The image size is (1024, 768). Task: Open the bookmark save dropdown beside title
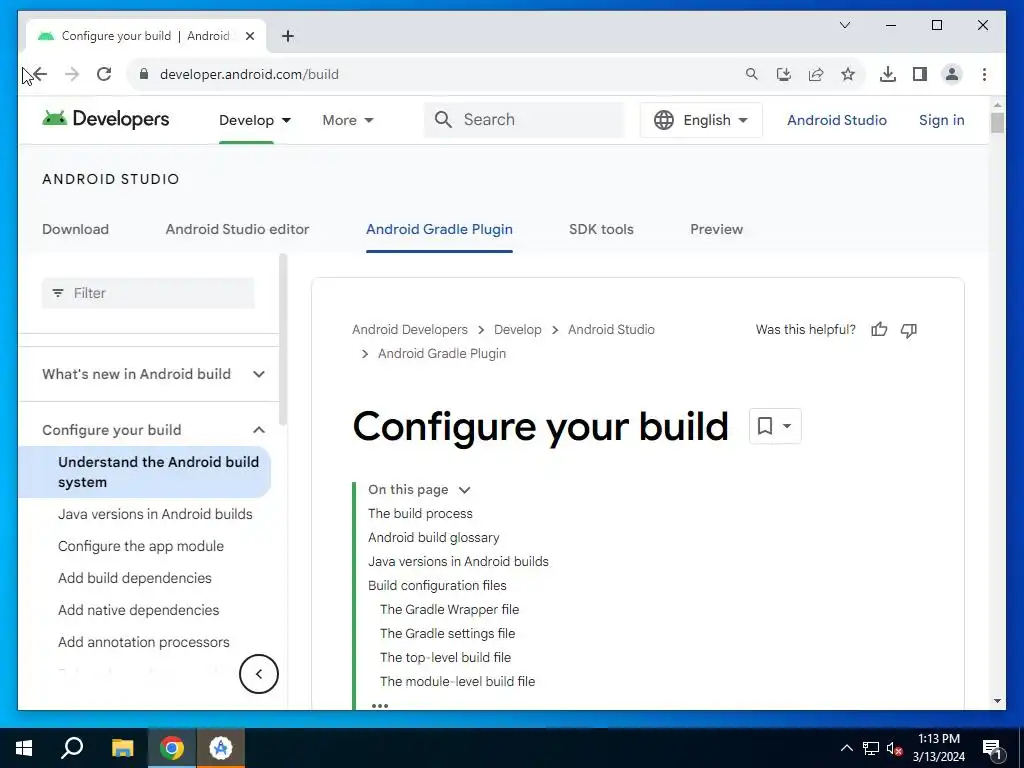[775, 426]
